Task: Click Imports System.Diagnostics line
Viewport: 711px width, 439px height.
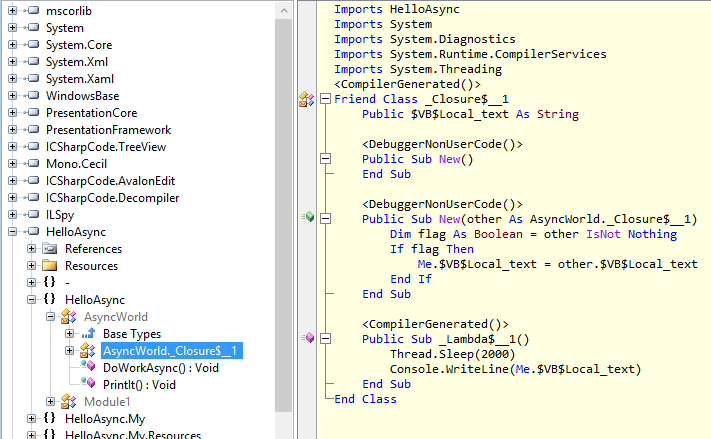Action: (x=425, y=39)
